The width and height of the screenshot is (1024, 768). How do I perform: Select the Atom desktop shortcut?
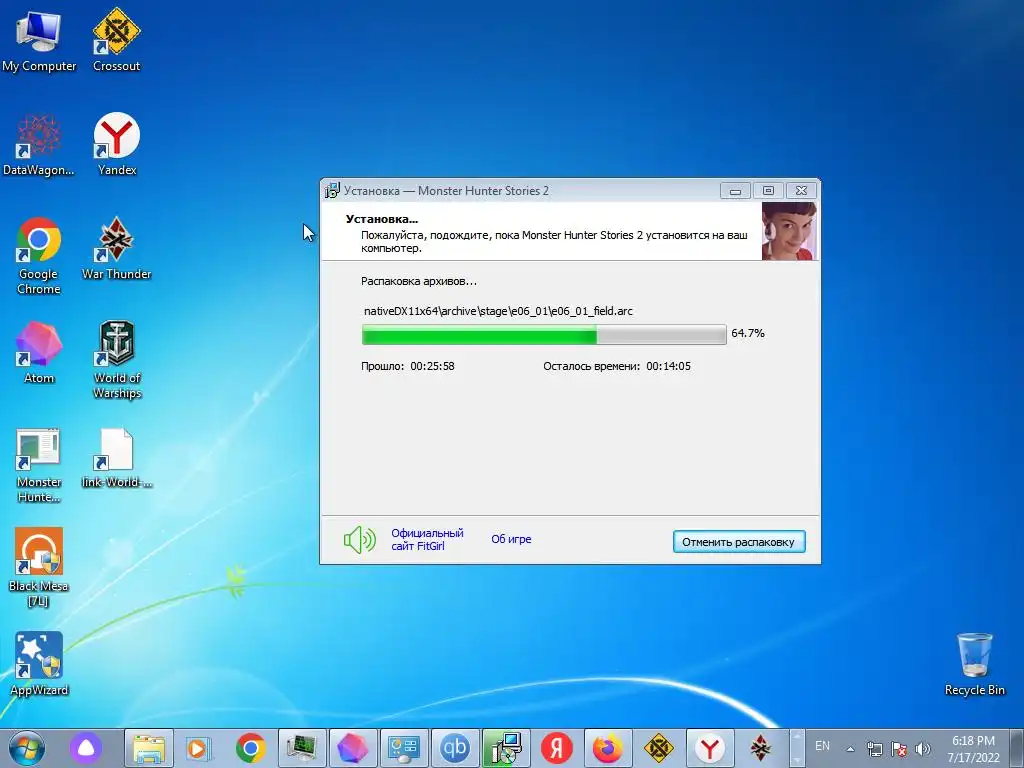coord(39,351)
